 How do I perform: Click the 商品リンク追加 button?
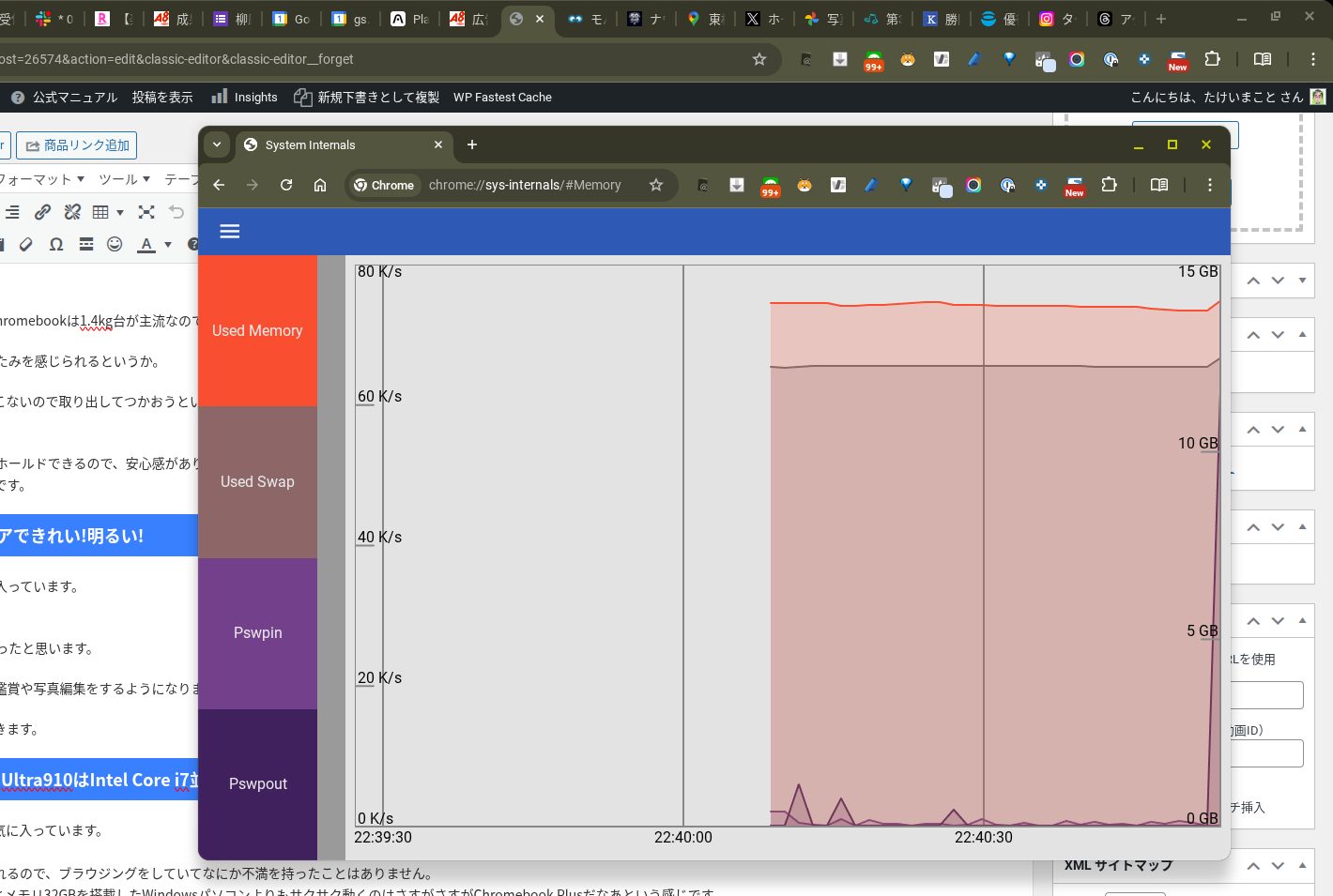[77, 145]
